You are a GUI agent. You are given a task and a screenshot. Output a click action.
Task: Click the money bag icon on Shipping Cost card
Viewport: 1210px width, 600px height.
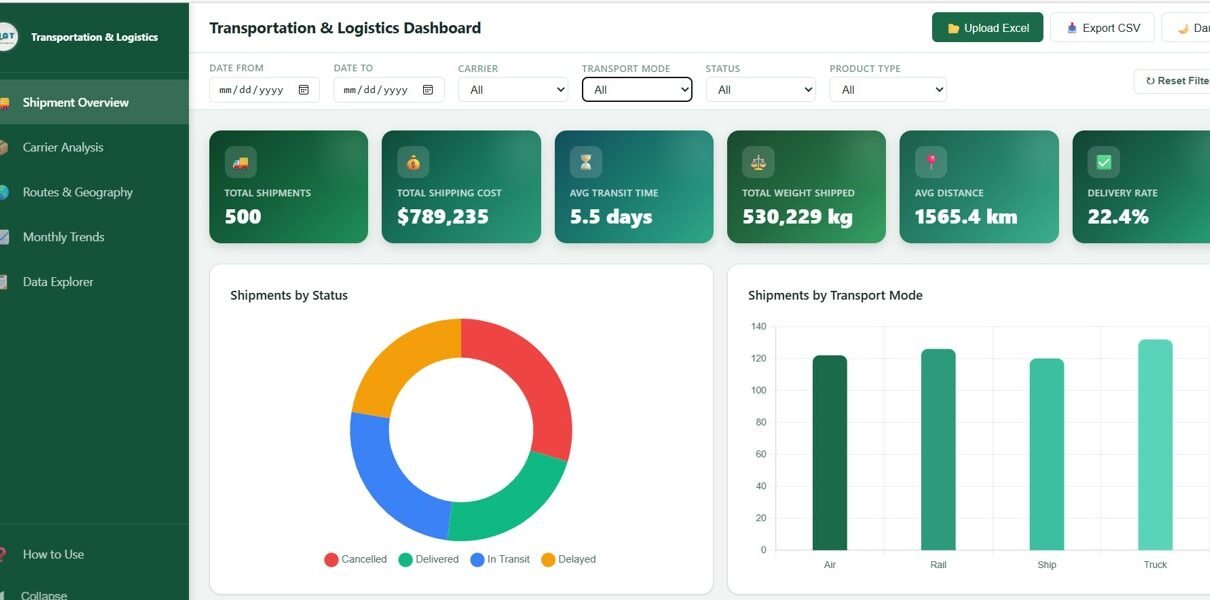coord(413,162)
